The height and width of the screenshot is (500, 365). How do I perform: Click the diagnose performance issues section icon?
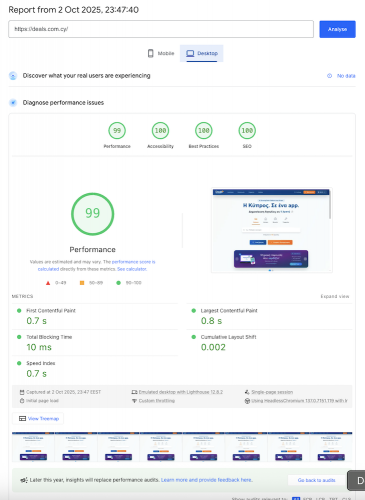click(x=13, y=103)
